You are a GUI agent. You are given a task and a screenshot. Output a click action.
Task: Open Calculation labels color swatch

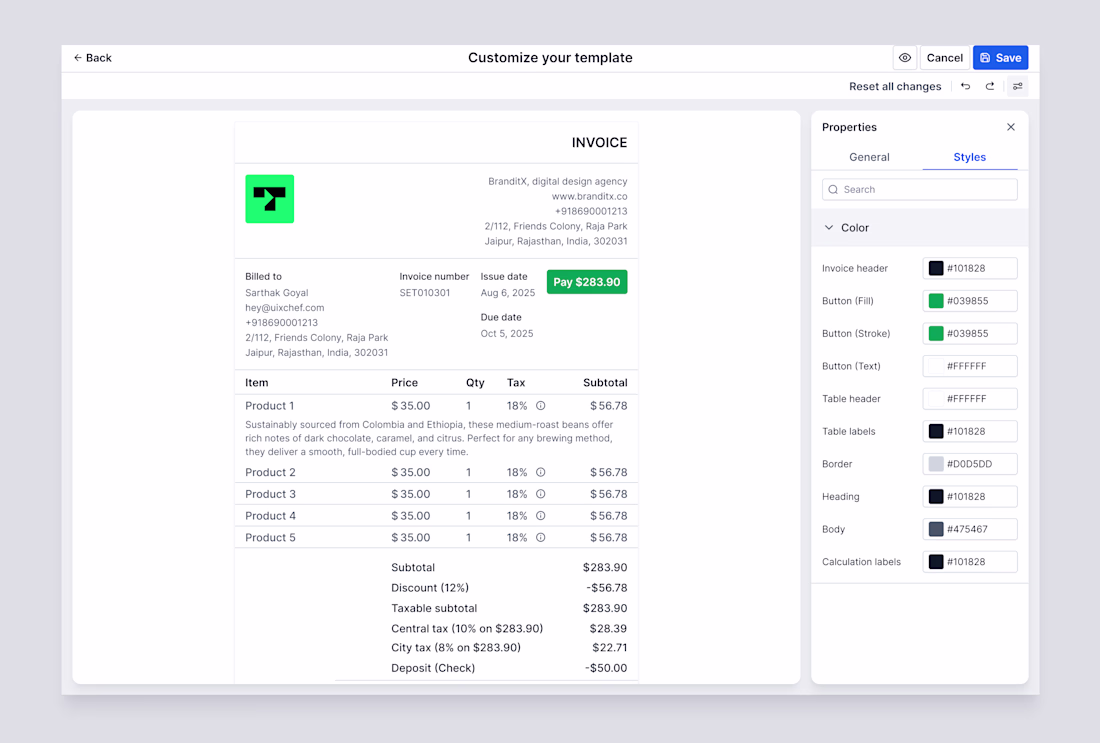click(x=936, y=562)
